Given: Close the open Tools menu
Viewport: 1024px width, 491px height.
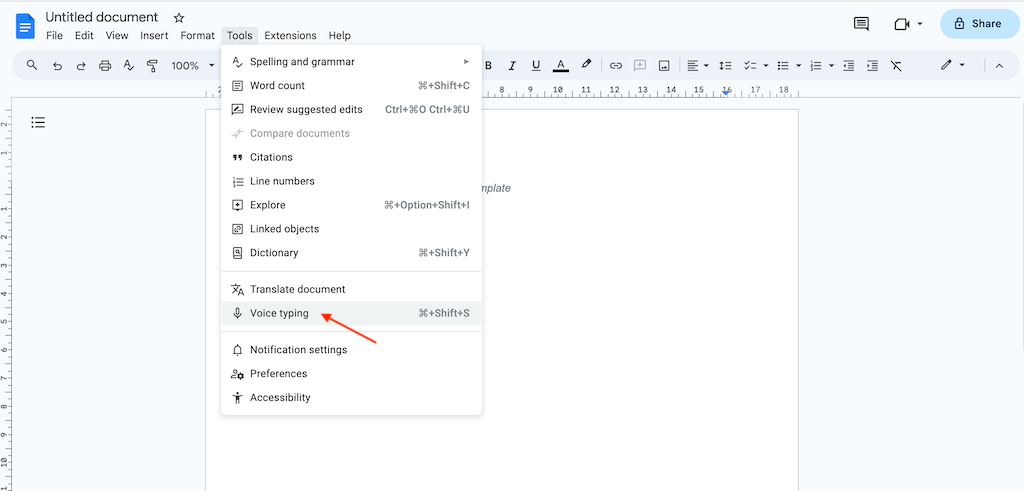Looking at the screenshot, I should coord(240,36).
